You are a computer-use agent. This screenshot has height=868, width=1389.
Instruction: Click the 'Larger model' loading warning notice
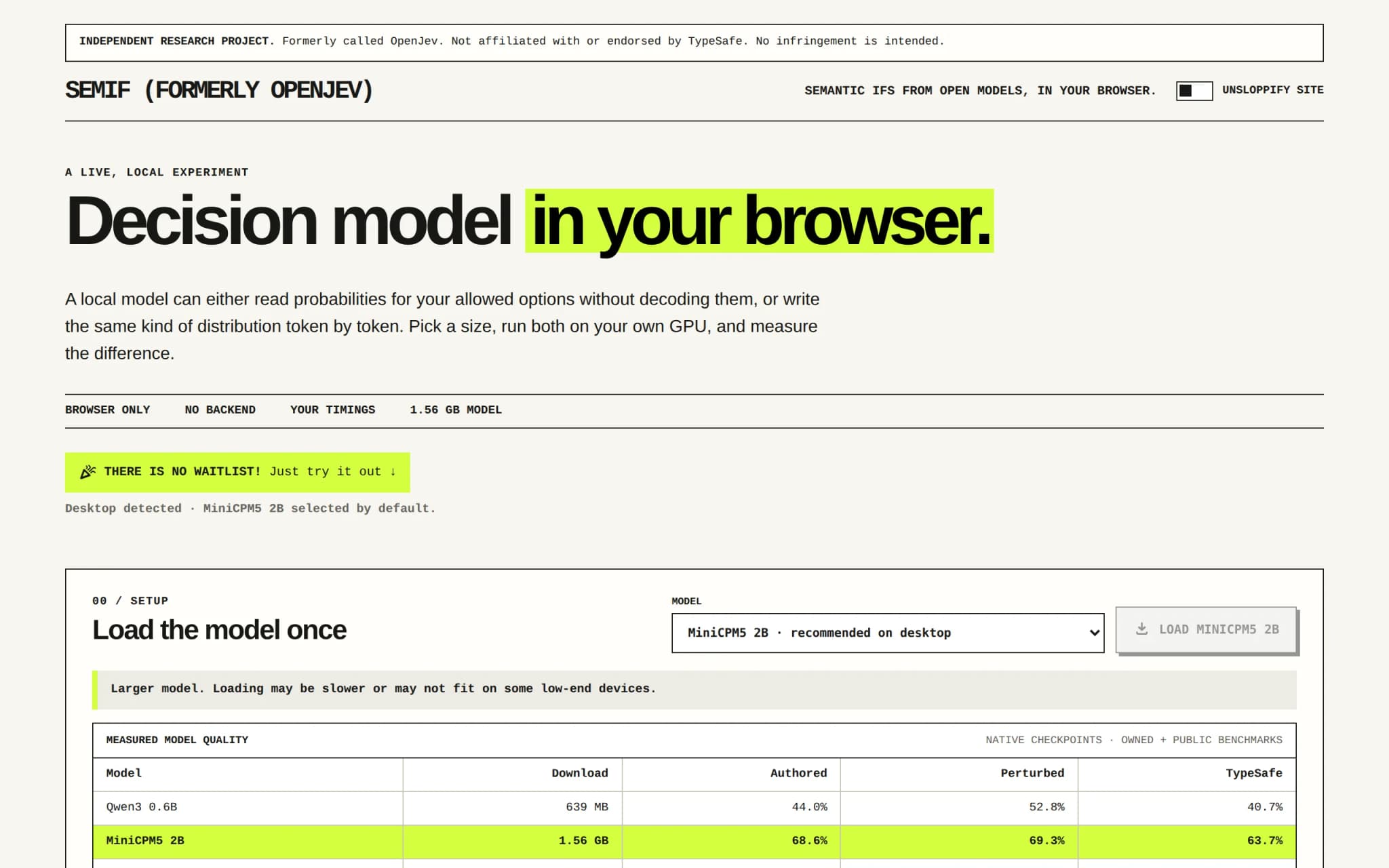694,690
